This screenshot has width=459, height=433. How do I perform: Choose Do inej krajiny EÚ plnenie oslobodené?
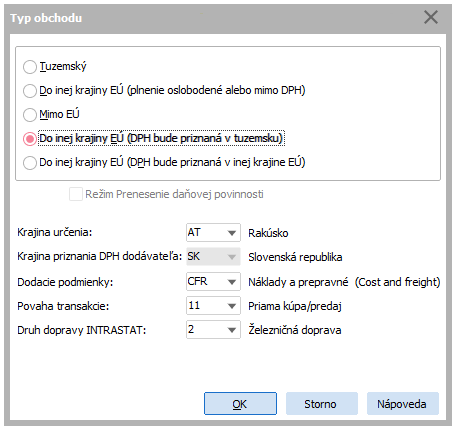pyautogui.click(x=30, y=91)
